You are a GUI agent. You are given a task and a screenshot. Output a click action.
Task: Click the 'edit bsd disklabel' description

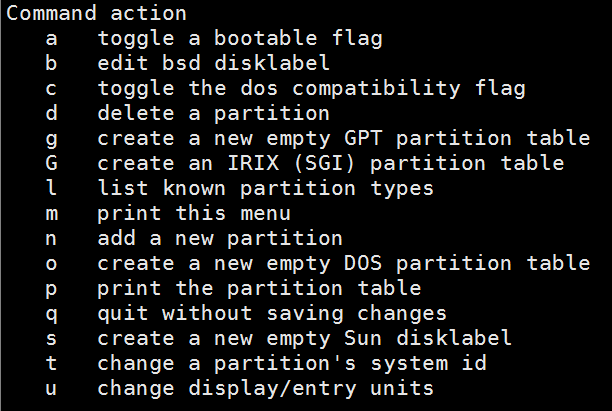tap(214, 64)
